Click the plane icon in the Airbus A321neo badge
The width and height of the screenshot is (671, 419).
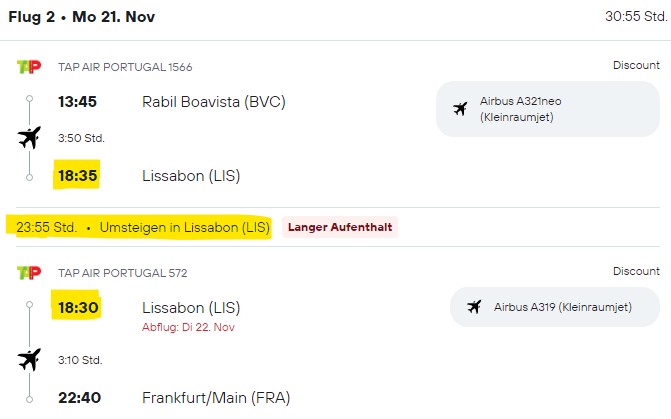point(460,109)
